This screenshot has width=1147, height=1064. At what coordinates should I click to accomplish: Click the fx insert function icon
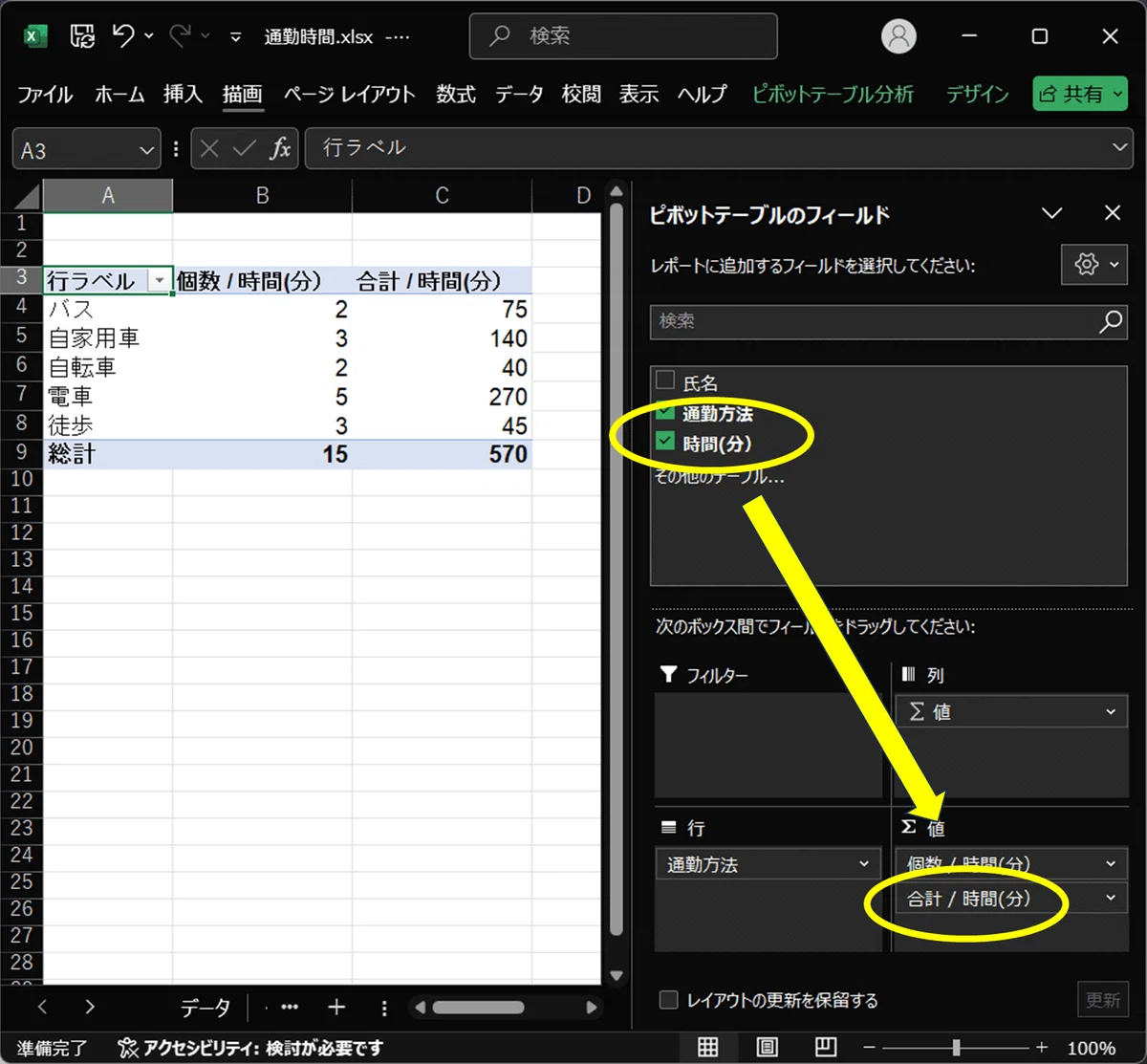280,148
